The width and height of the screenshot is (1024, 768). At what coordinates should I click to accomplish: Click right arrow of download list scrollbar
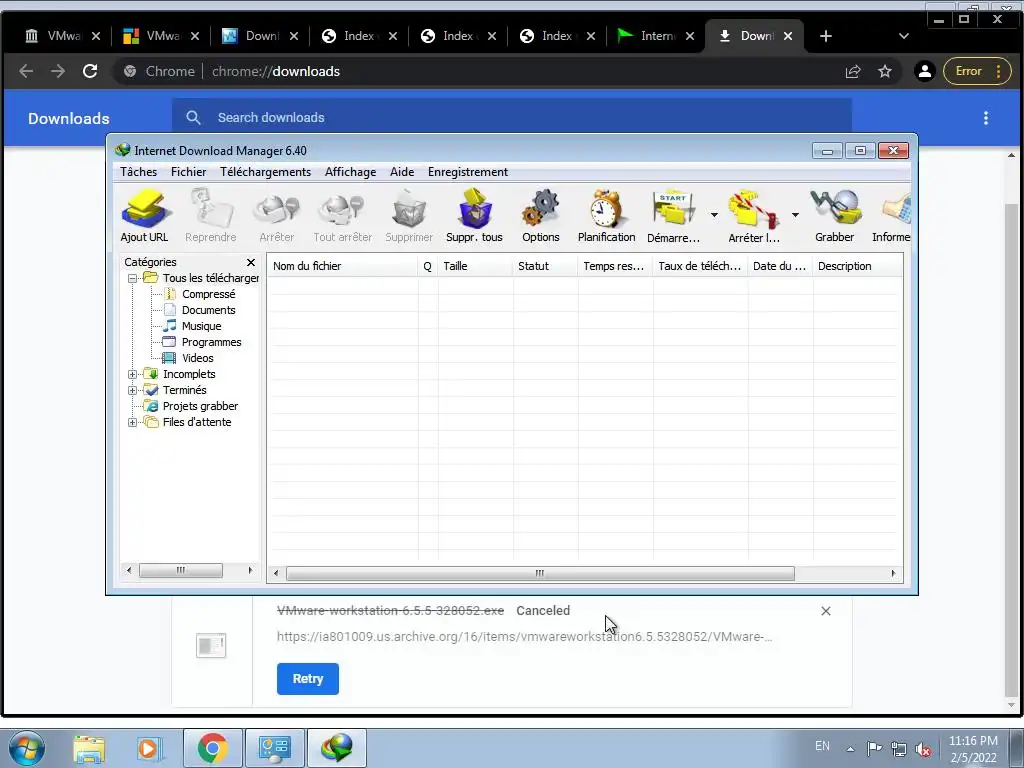(893, 573)
